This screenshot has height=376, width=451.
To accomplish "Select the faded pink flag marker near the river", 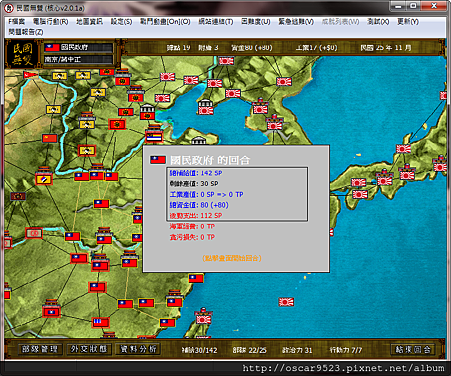I will [34, 233].
